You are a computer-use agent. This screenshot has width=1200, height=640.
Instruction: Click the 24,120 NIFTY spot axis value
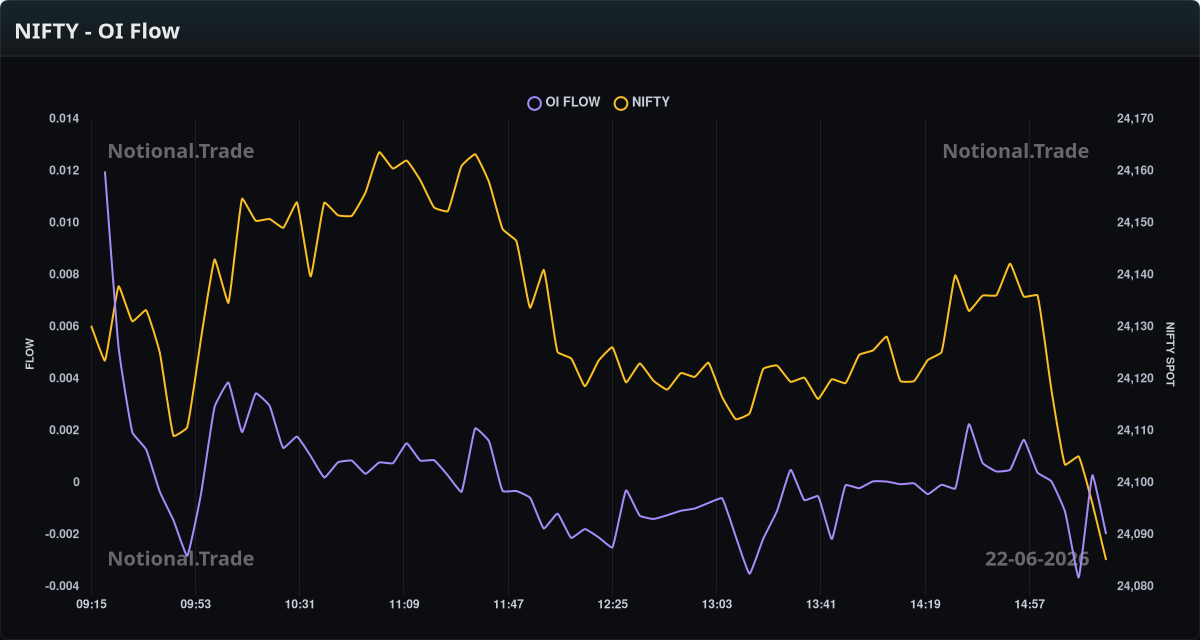point(1135,379)
